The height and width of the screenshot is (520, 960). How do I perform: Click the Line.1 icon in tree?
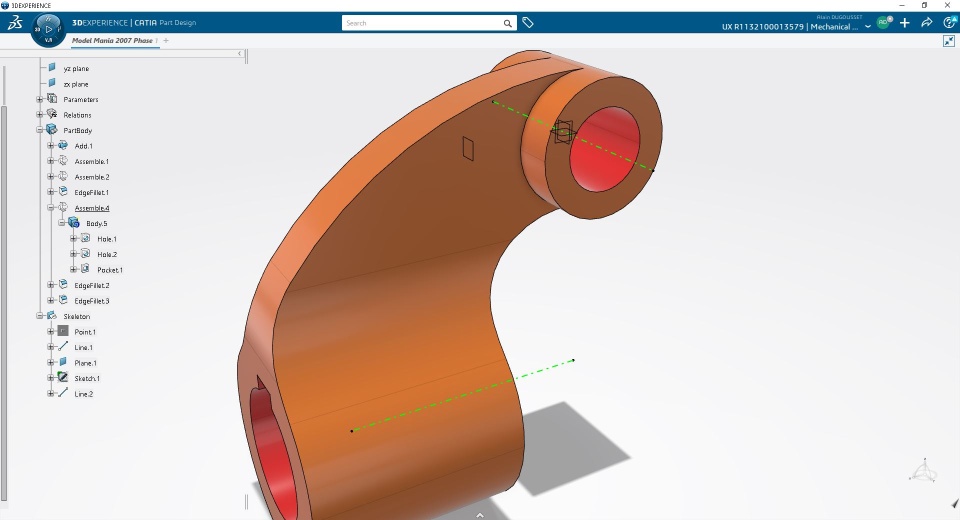pyautogui.click(x=63, y=347)
